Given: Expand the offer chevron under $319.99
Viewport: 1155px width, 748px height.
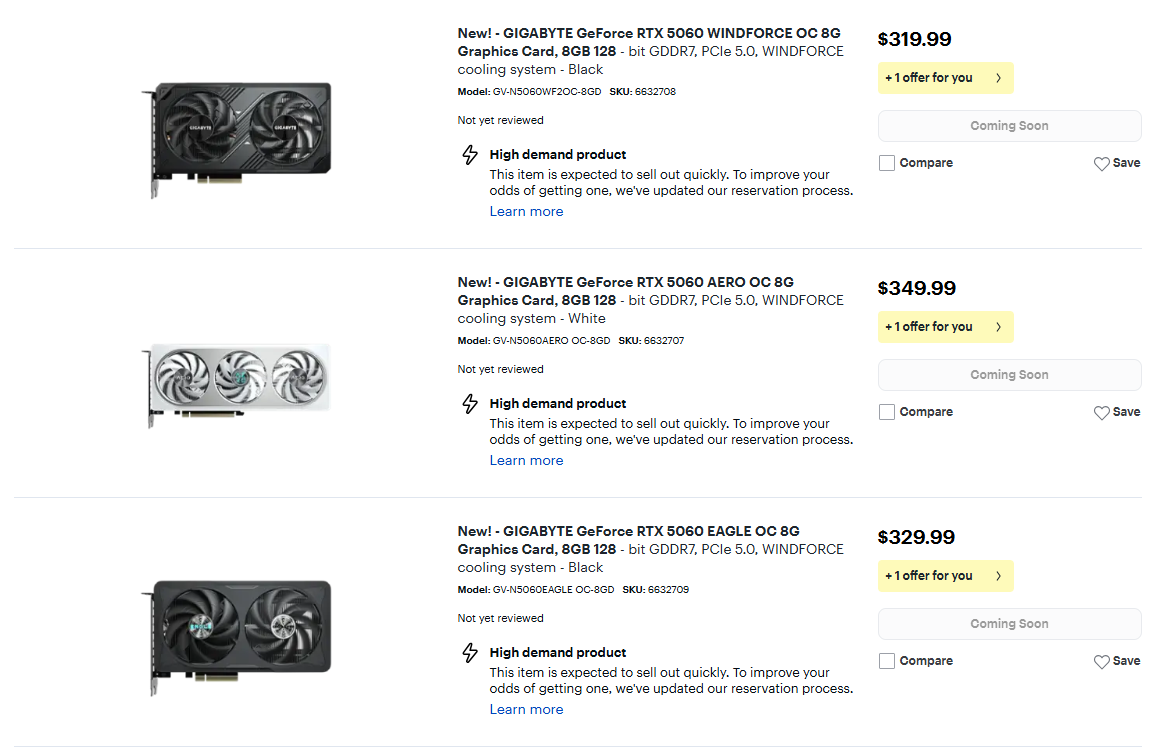Looking at the screenshot, I should 998,78.
